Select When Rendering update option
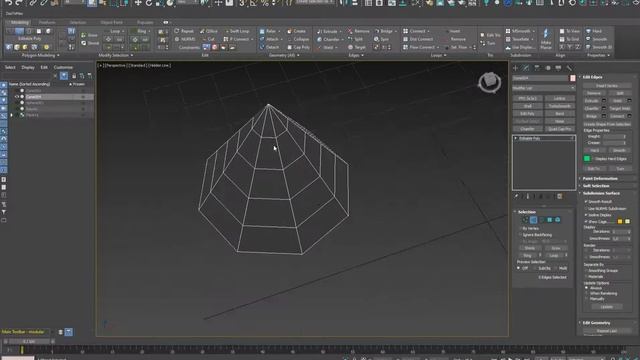Viewport: 640px width, 360px height. [586, 293]
